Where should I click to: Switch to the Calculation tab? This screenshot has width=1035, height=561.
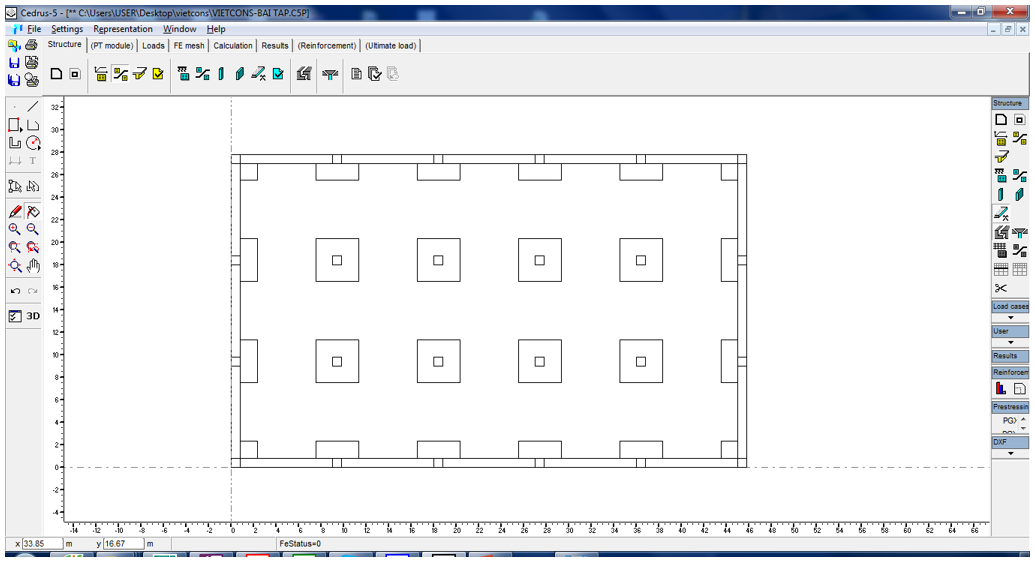[x=232, y=46]
